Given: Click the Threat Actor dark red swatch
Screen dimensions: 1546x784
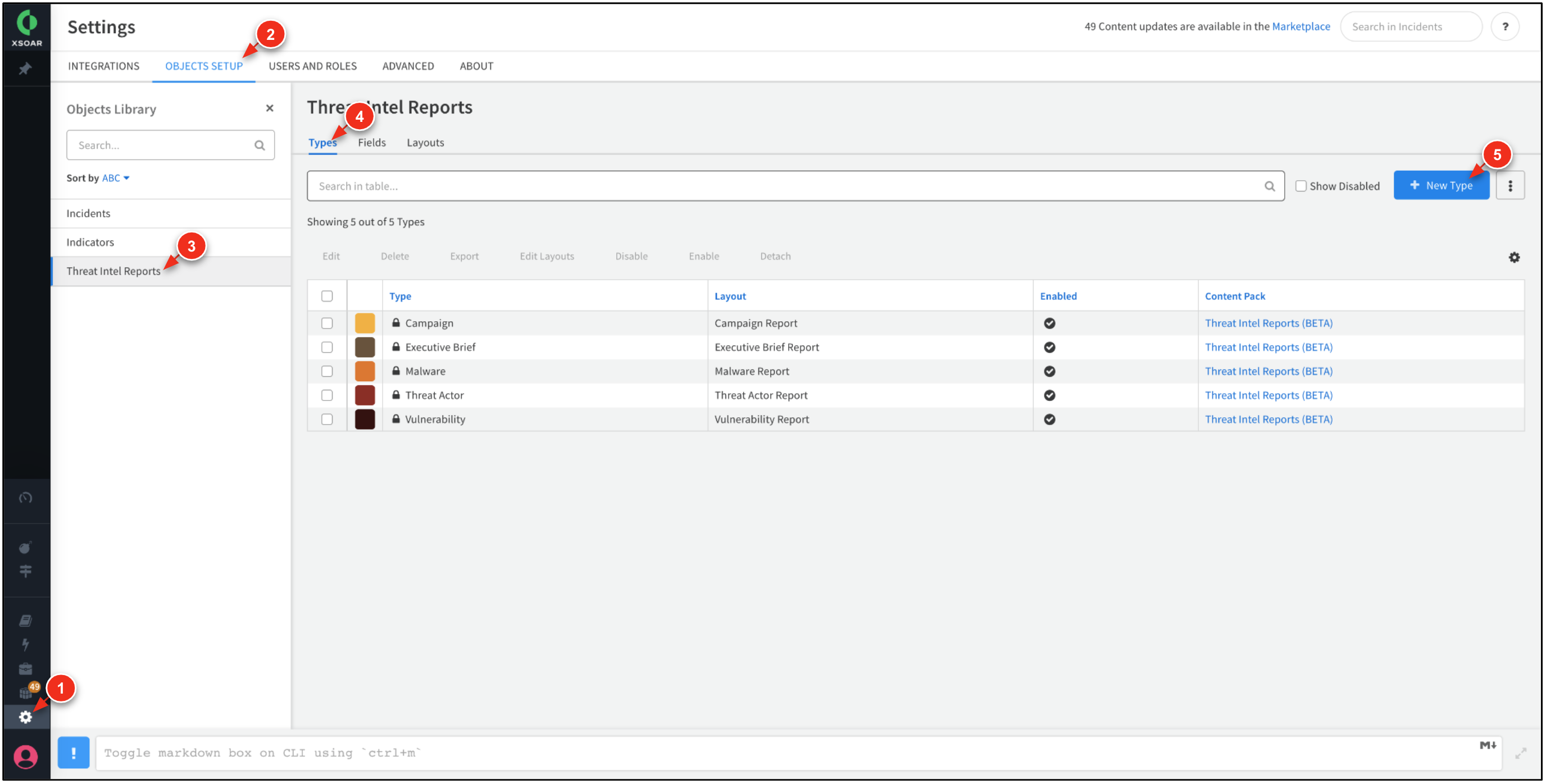Looking at the screenshot, I should 365,395.
